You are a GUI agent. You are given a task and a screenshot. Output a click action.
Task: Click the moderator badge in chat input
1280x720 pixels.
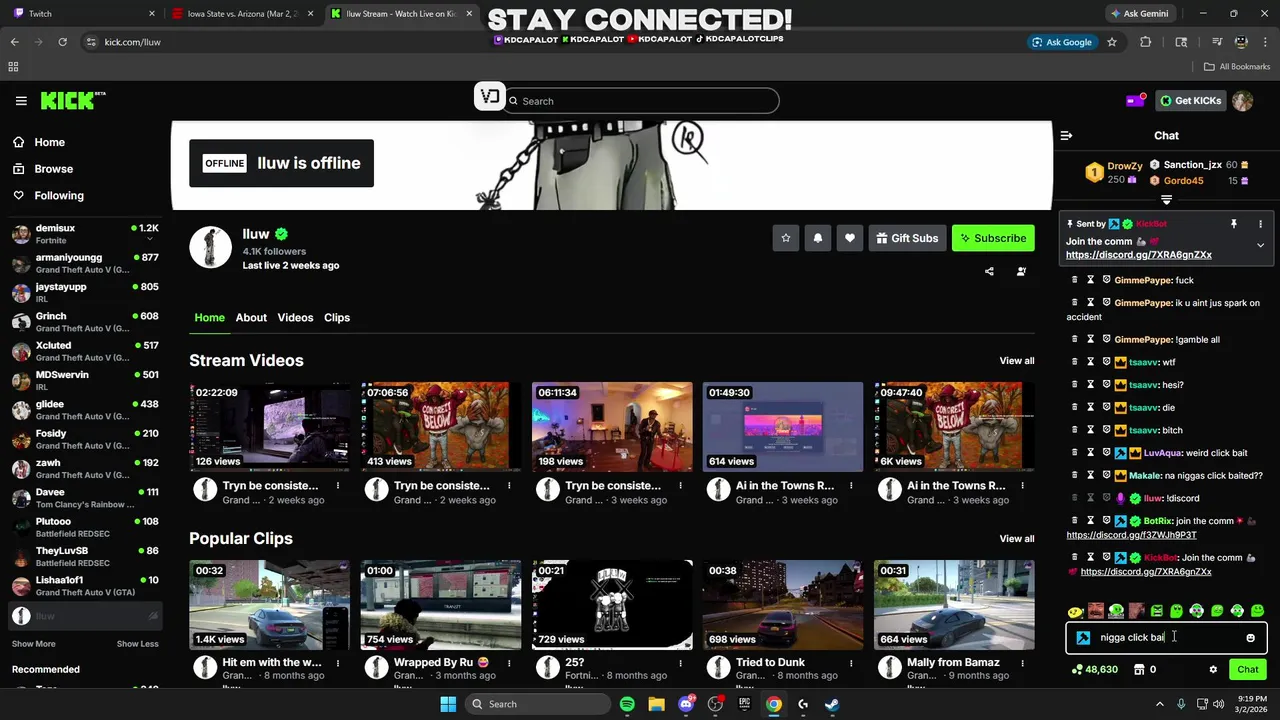(x=1083, y=638)
